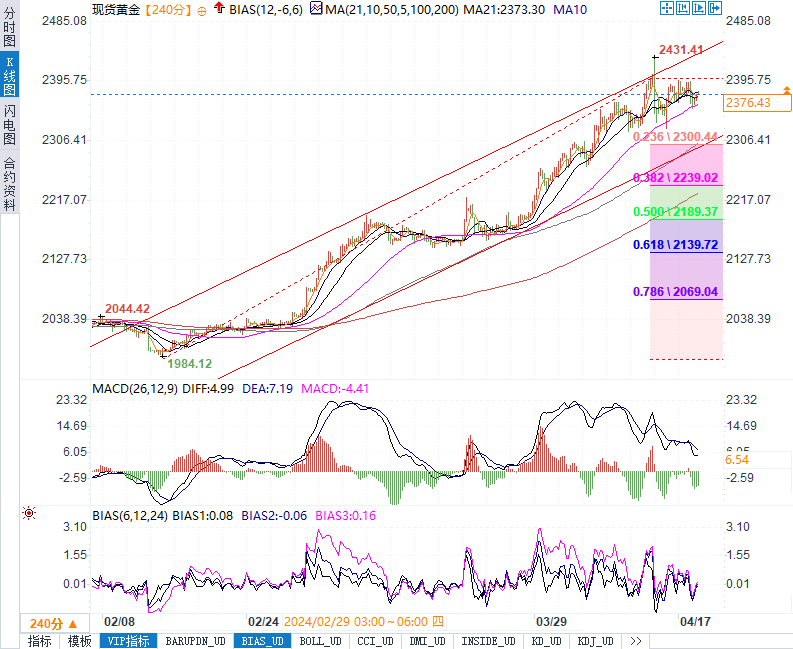Click the BIAS(12,-6,6) indicator label
This screenshot has width=793, height=649.
[266, 10]
